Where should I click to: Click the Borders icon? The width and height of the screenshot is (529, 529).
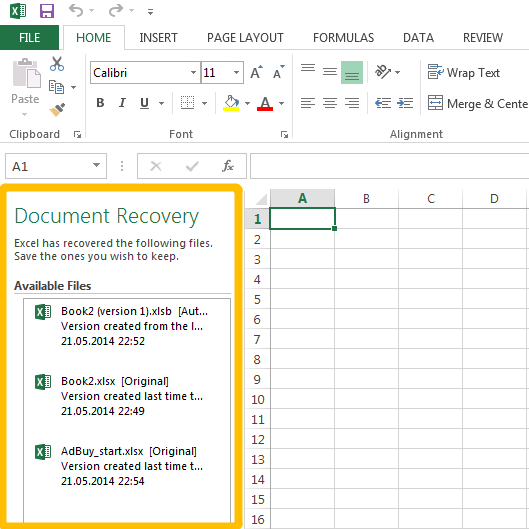(187, 103)
